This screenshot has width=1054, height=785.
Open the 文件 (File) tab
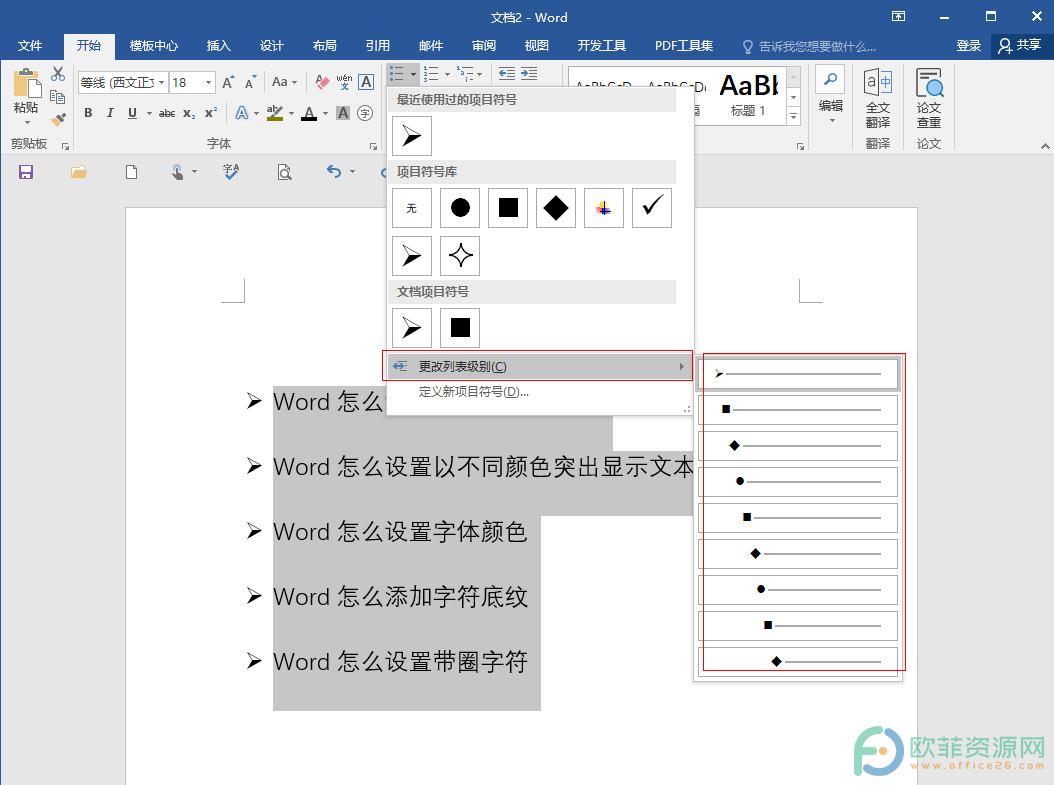(x=30, y=46)
